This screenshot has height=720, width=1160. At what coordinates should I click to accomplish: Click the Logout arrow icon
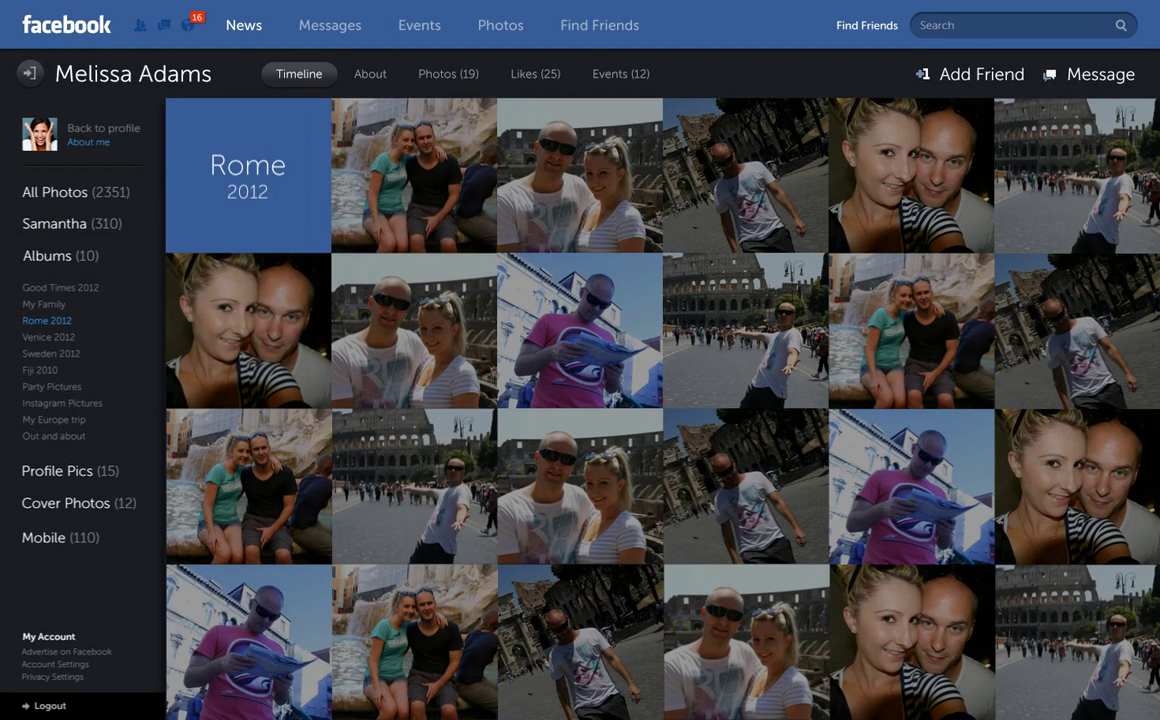tap(26, 706)
